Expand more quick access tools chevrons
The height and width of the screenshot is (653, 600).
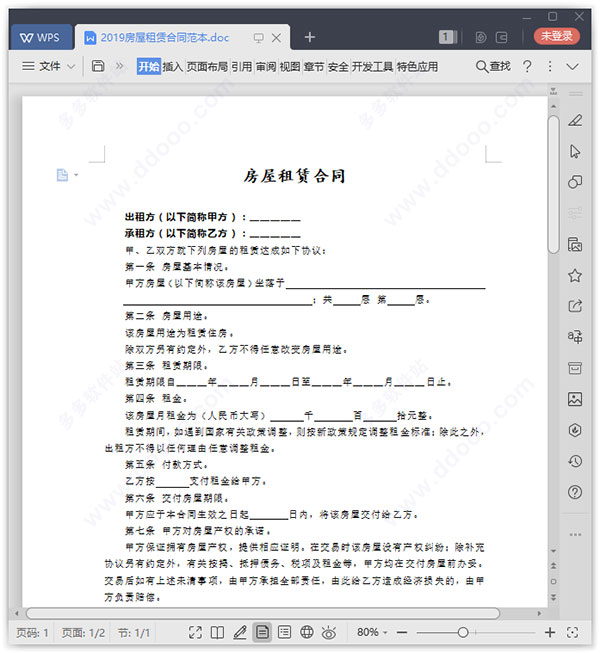click(120, 66)
